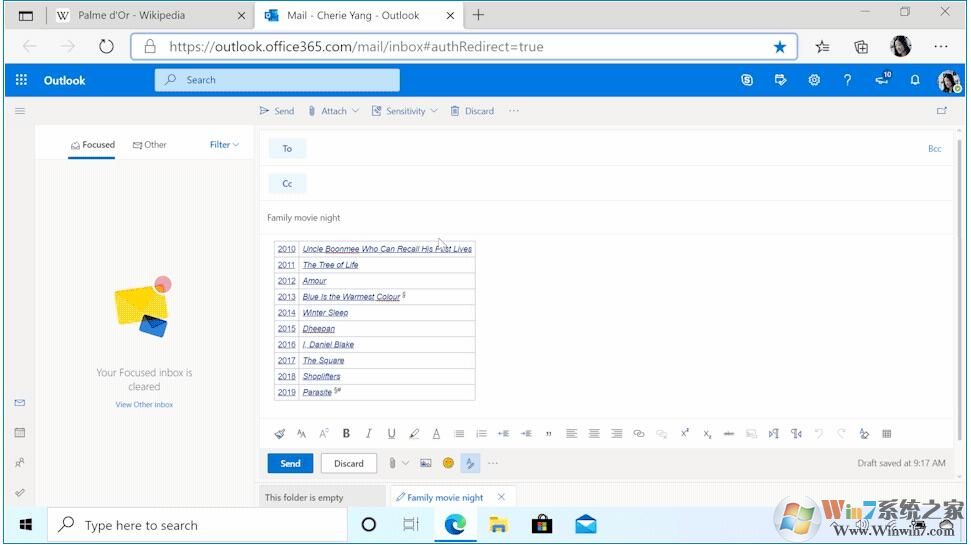Toggle italic text formatting

369,434
